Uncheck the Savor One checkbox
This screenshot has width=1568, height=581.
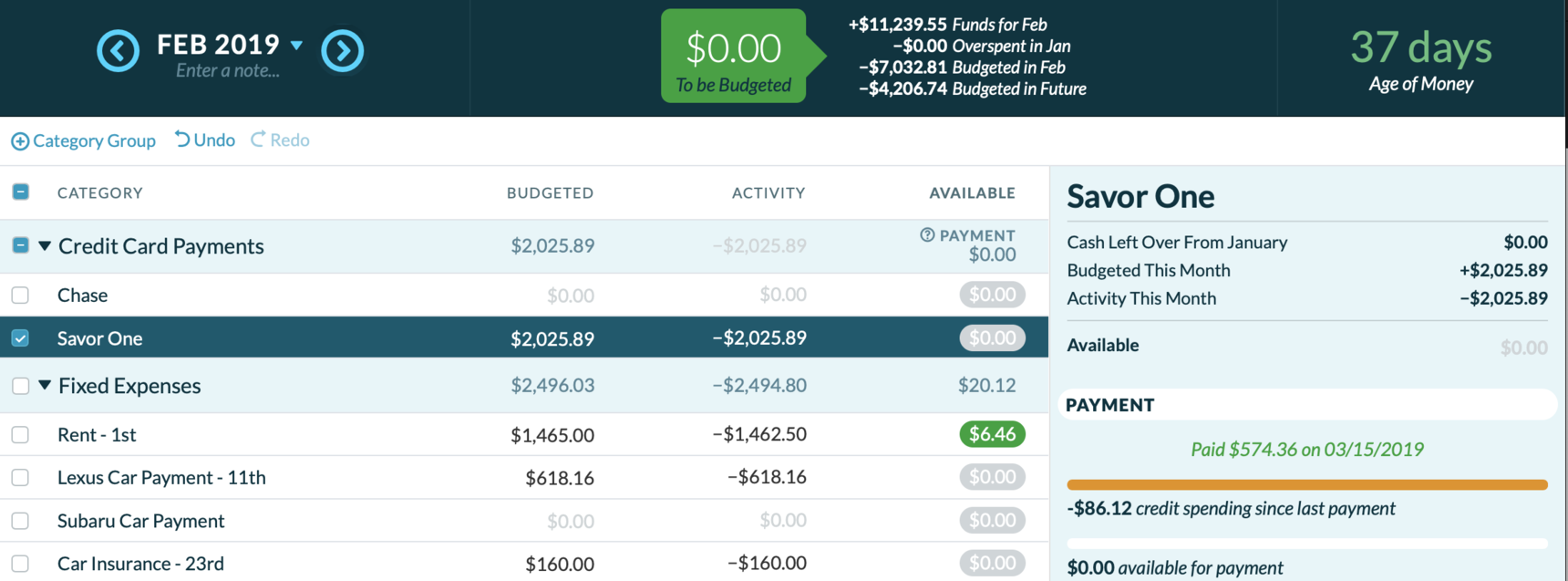coord(20,338)
